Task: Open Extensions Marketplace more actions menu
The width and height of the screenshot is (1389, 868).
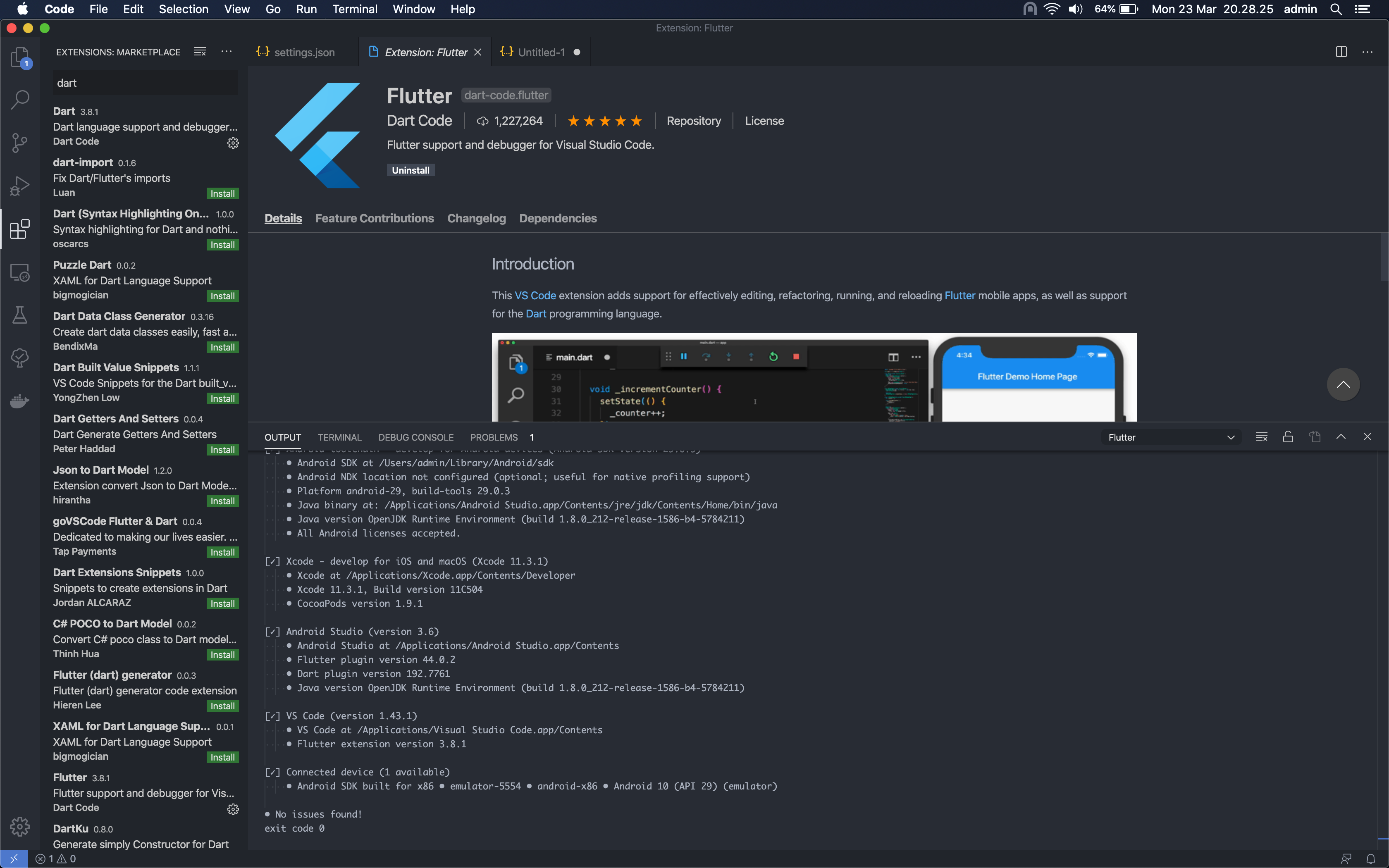Action: pos(227,52)
